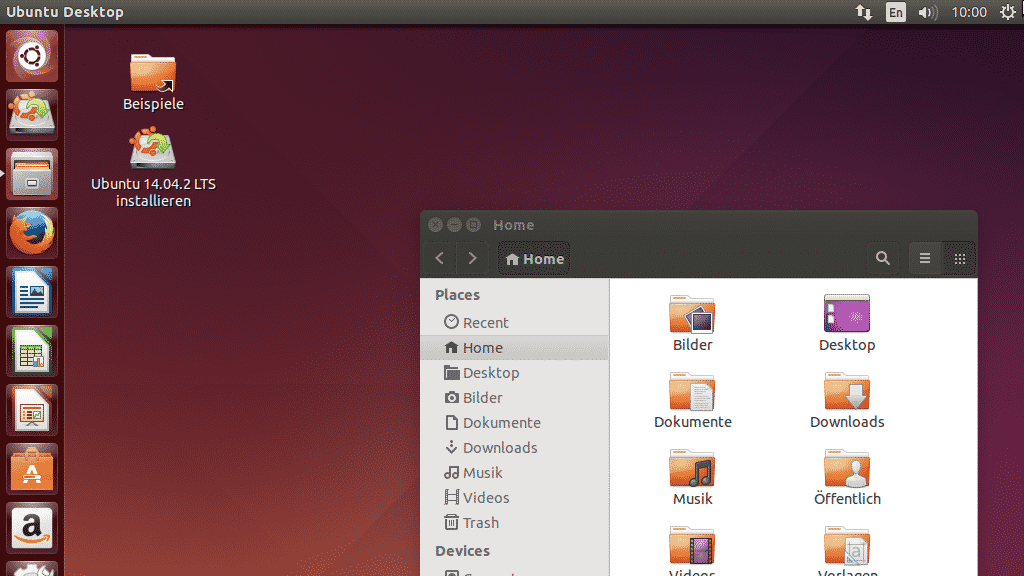1024x576 pixels.
Task: Click the 10:00 clock indicator
Action: [968, 12]
